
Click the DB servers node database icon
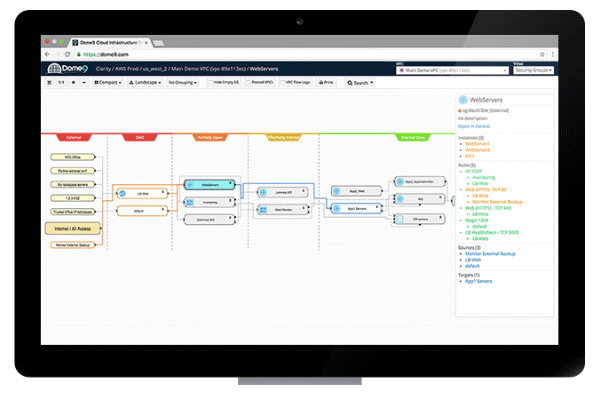point(400,219)
